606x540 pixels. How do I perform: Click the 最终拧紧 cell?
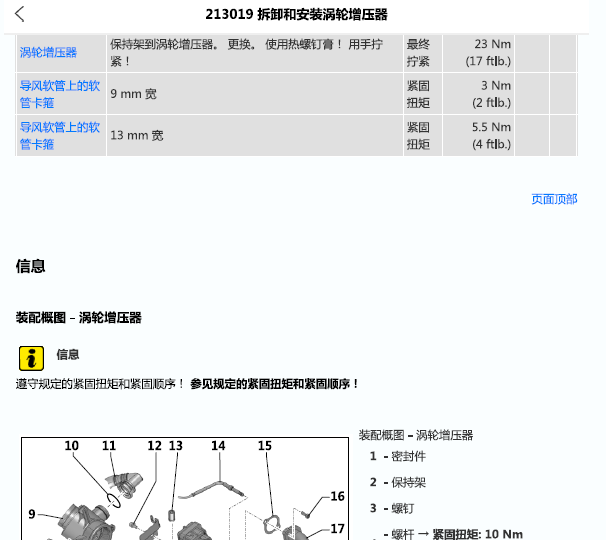[x=423, y=53]
